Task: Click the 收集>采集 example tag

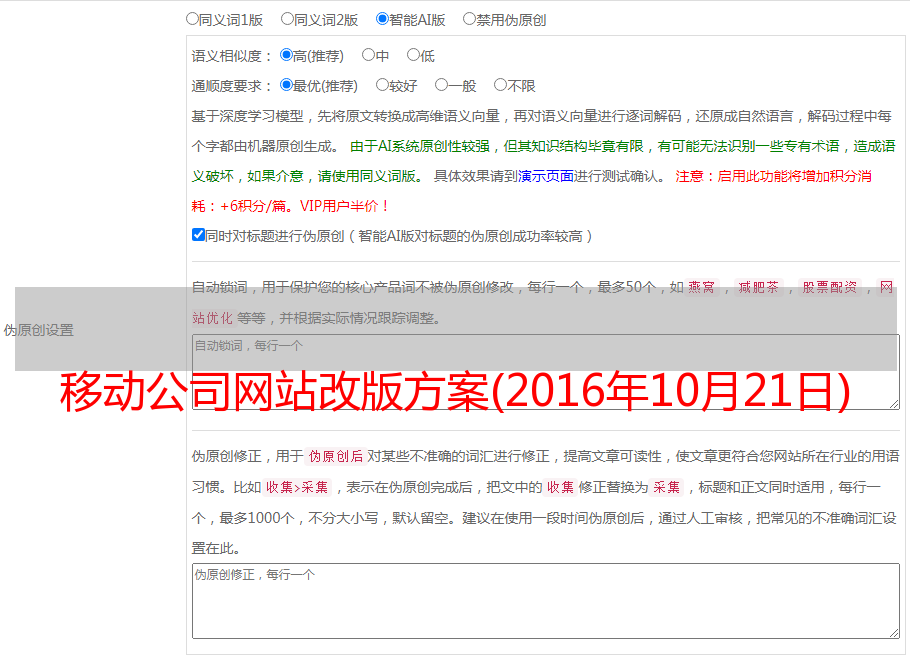Action: [297, 487]
